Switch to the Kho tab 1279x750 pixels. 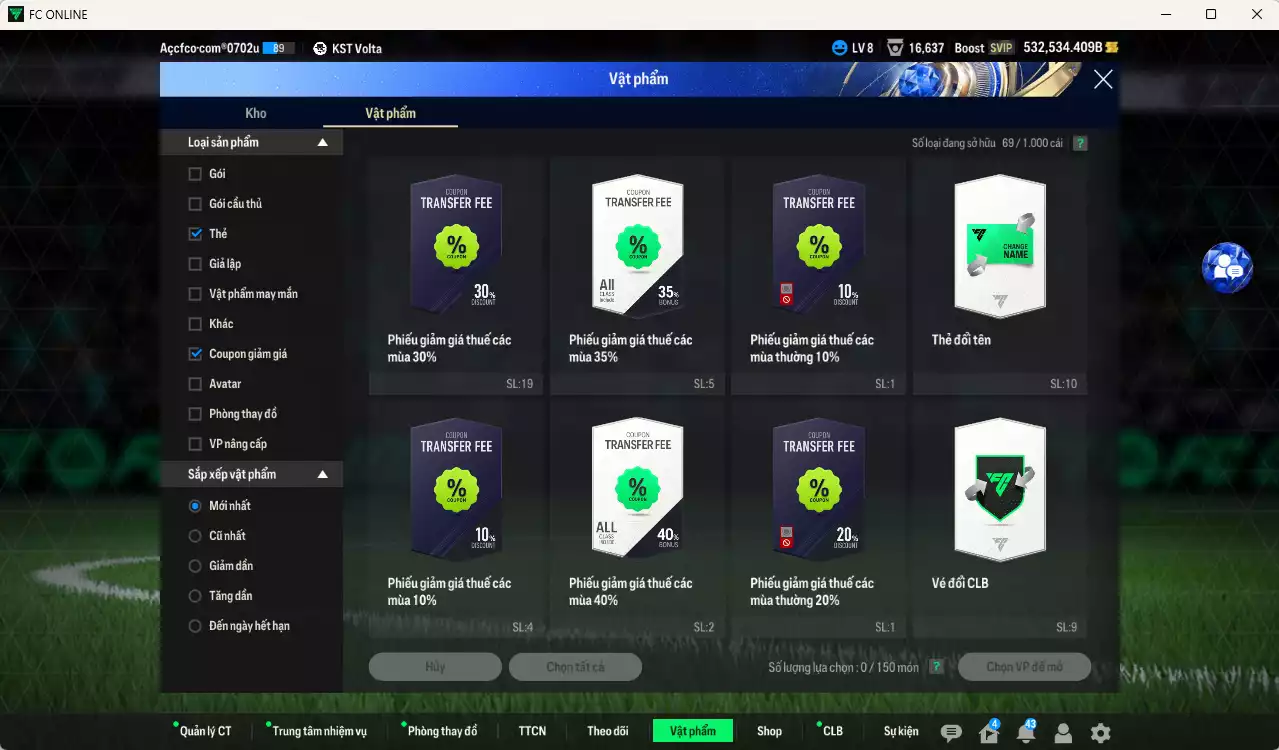256,113
